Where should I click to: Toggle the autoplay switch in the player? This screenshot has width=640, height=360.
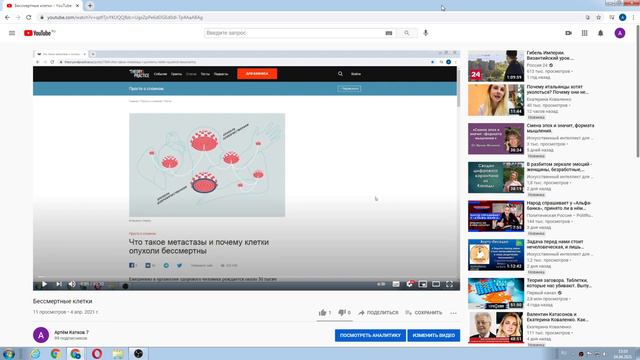coord(381,284)
